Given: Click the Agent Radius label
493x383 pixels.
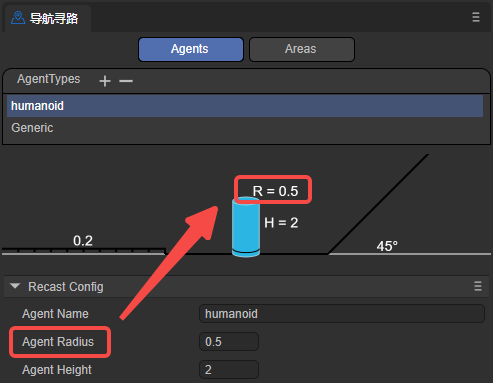Looking at the screenshot, I should pyautogui.click(x=58, y=342).
